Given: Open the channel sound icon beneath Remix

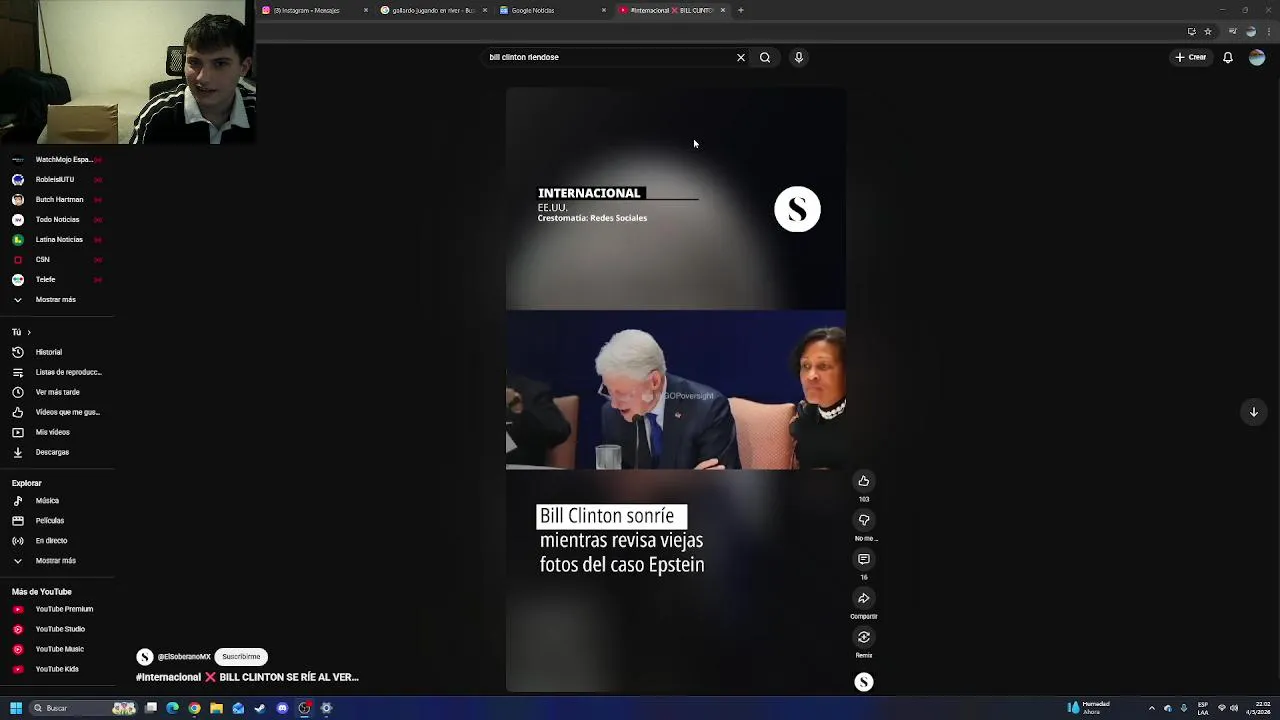Looking at the screenshot, I should [x=864, y=682].
